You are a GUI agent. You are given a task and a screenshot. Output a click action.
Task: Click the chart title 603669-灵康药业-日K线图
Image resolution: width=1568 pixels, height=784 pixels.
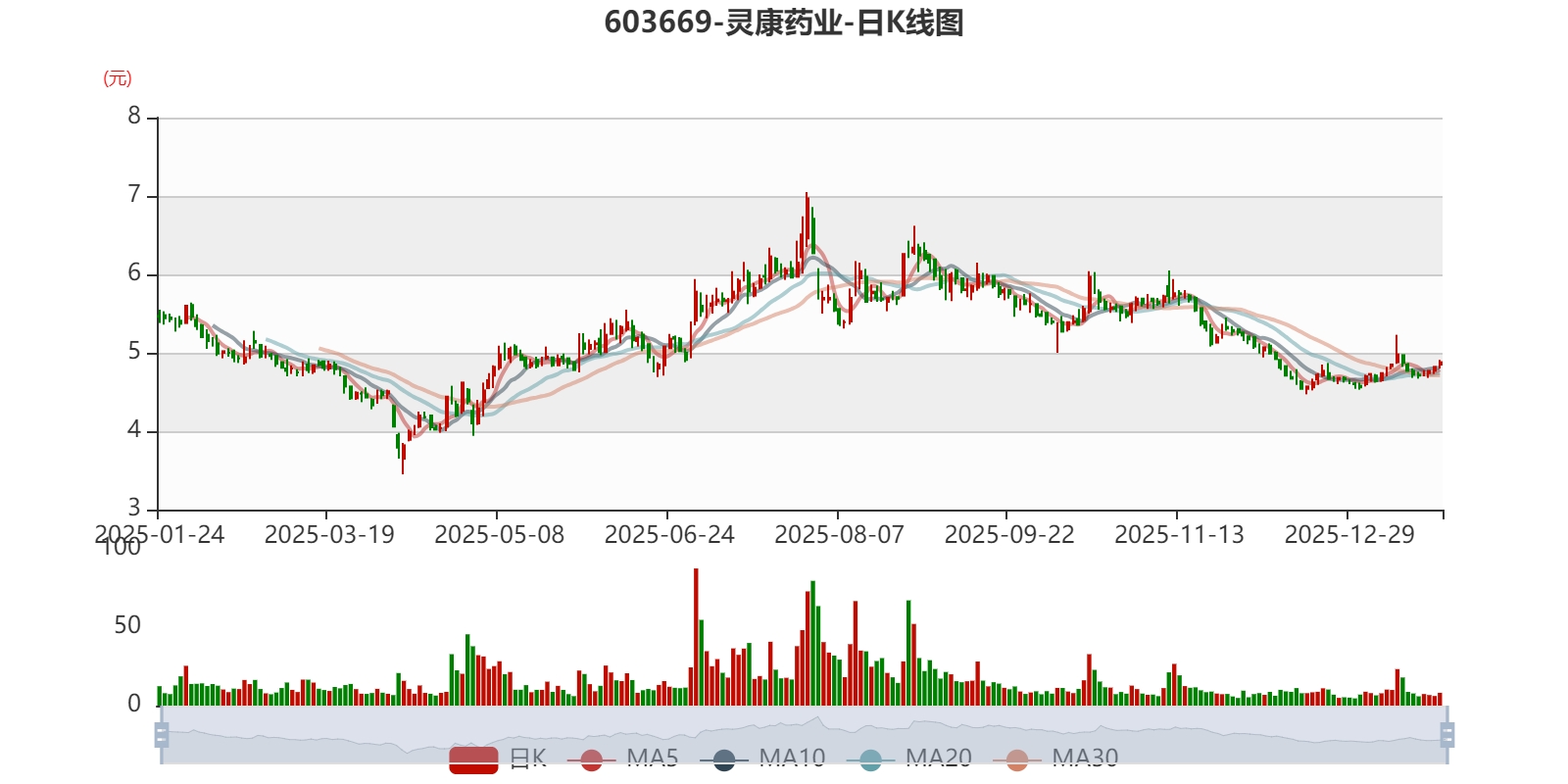pos(784,23)
